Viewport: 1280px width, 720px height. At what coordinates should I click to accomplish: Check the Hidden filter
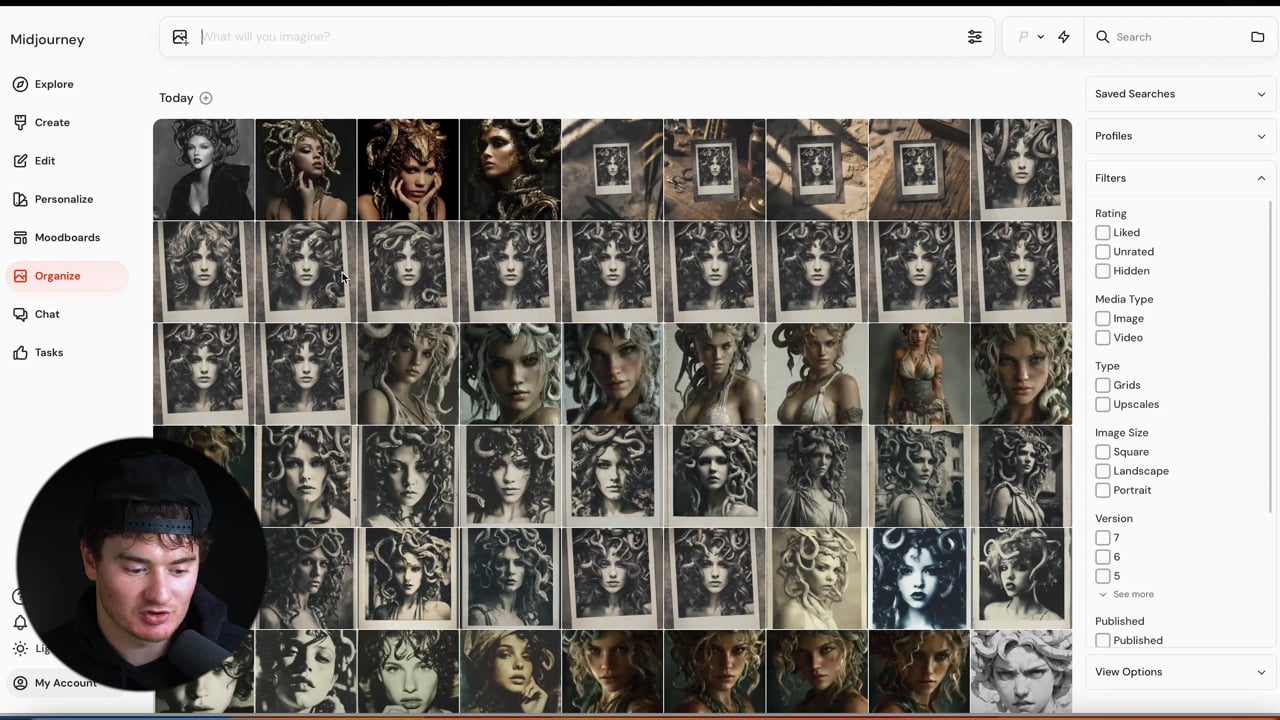click(x=1102, y=271)
